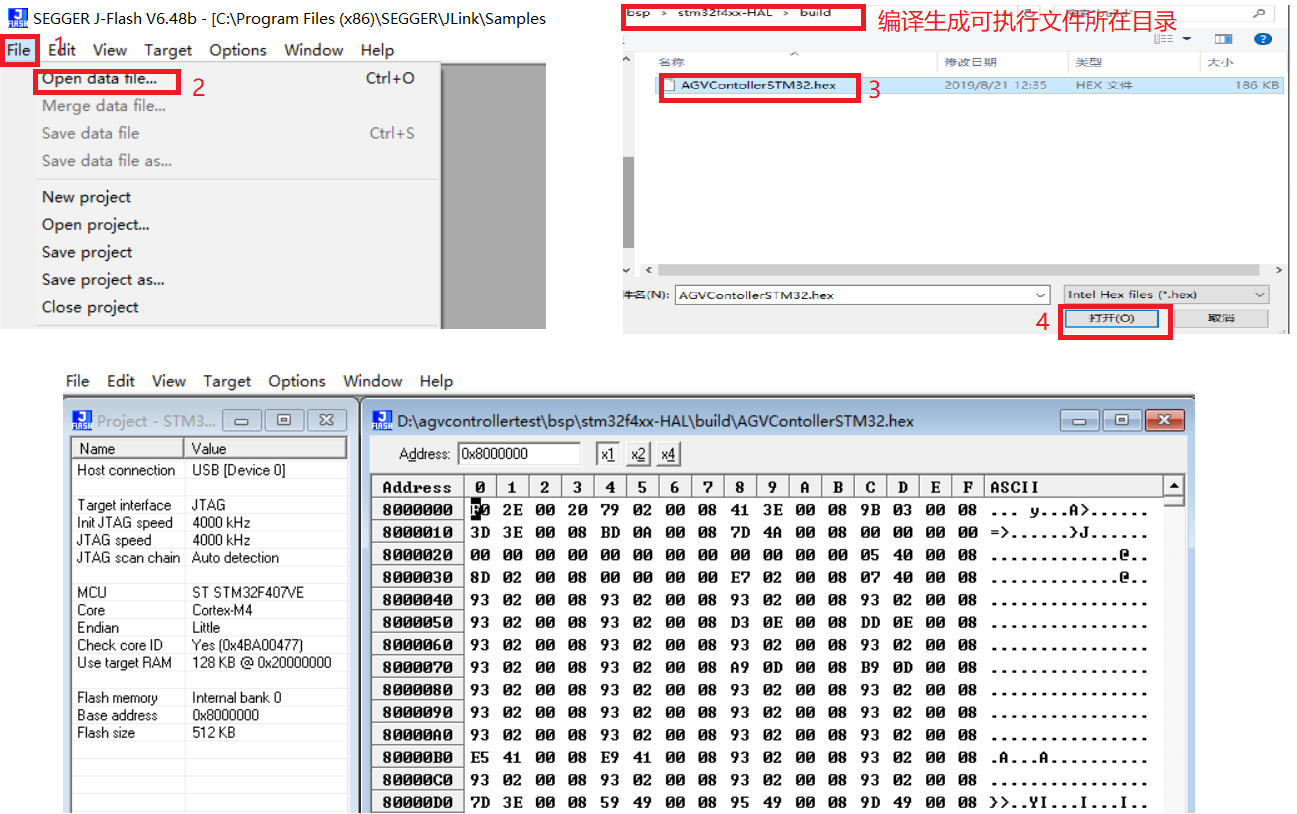Open help with the blue question mark icon
The image size is (1297, 814).
tap(1263, 39)
